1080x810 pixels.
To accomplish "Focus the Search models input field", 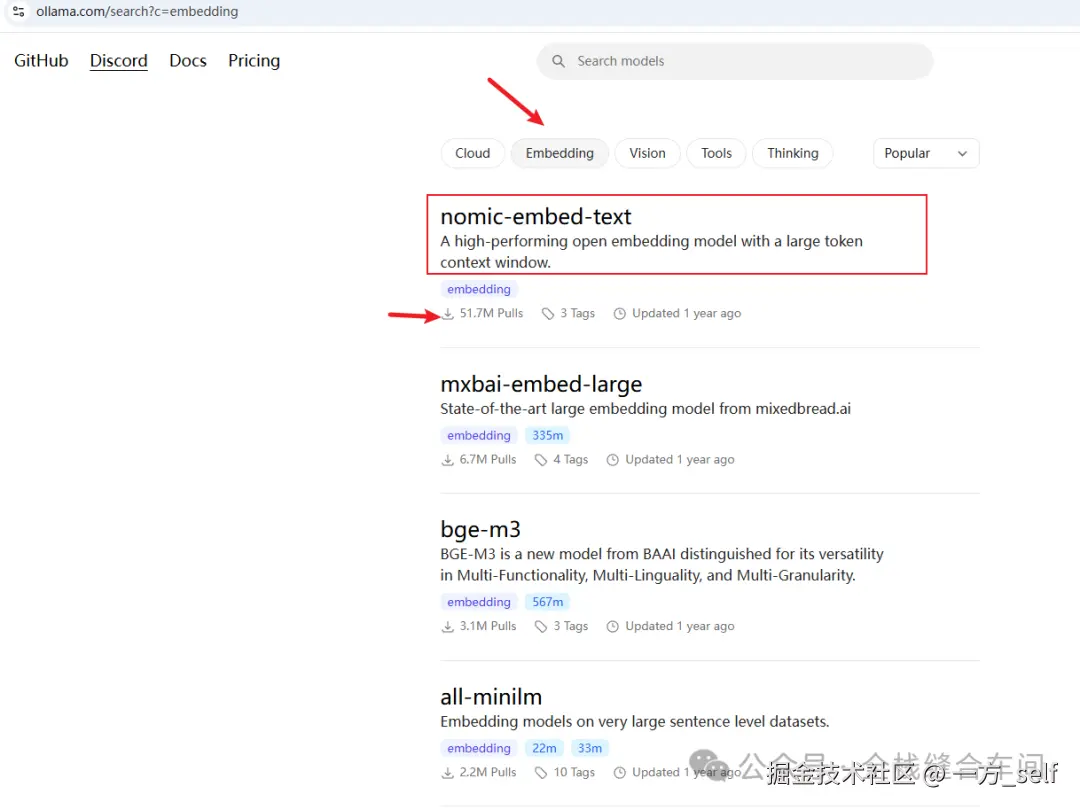I will [x=735, y=61].
